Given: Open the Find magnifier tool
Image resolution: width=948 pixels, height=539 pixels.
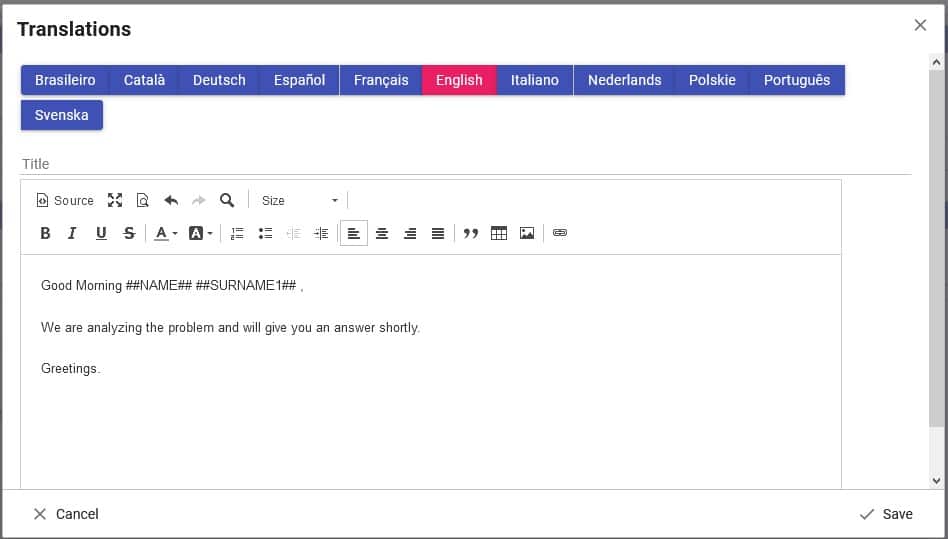Looking at the screenshot, I should [x=227, y=200].
